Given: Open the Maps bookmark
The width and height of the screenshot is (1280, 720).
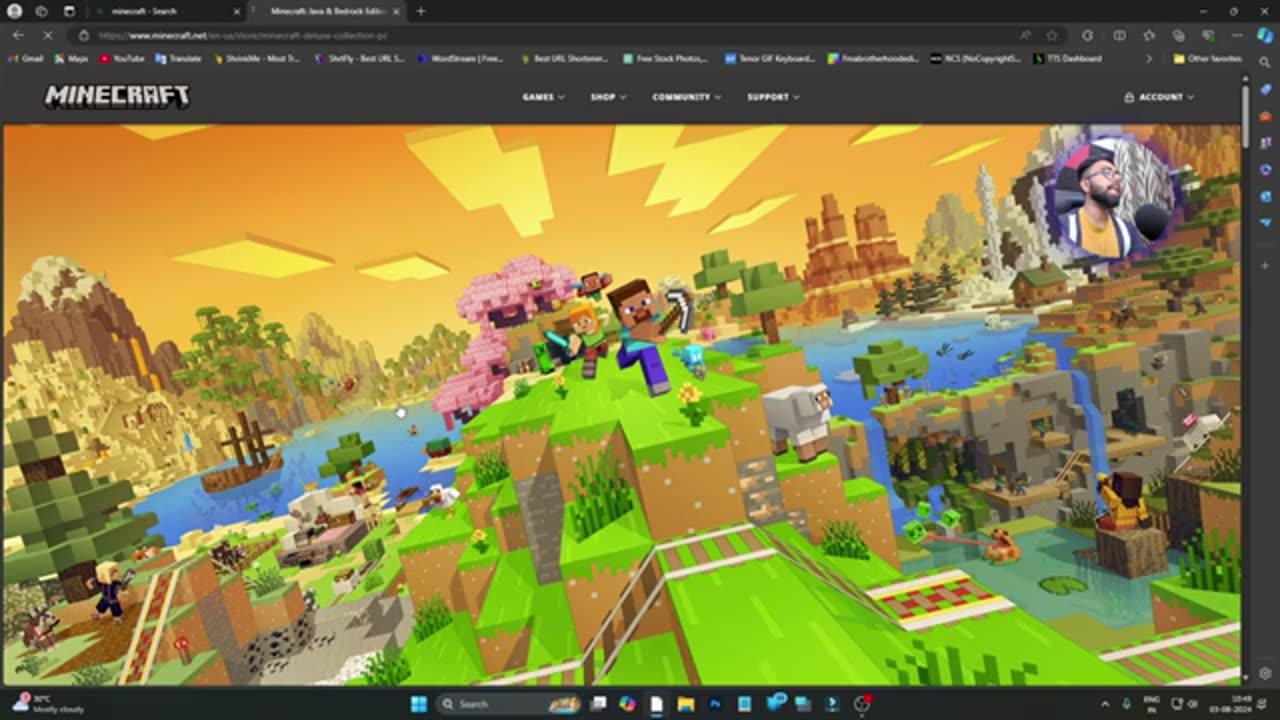Looking at the screenshot, I should coord(72,59).
